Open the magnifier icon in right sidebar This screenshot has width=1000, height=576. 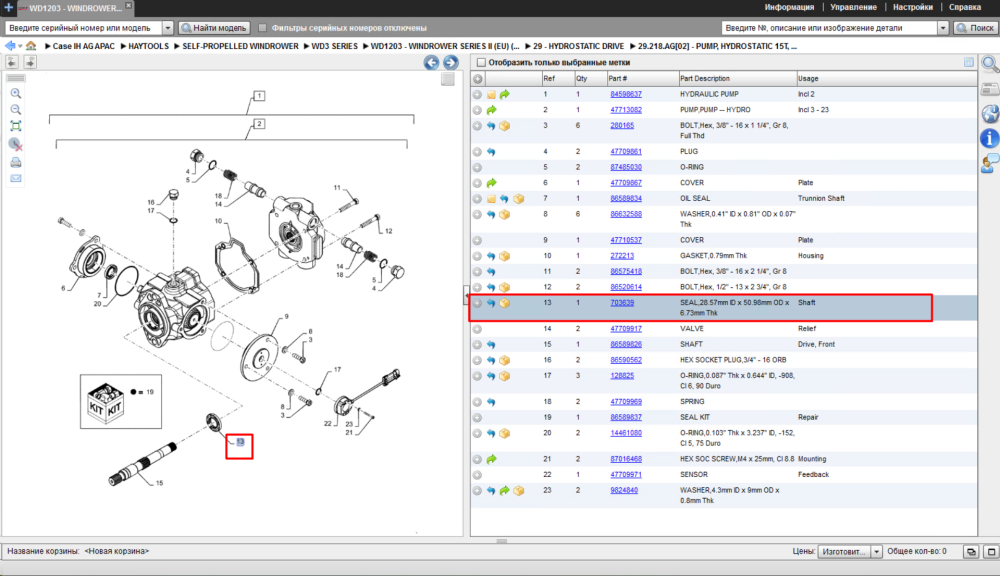click(990, 64)
